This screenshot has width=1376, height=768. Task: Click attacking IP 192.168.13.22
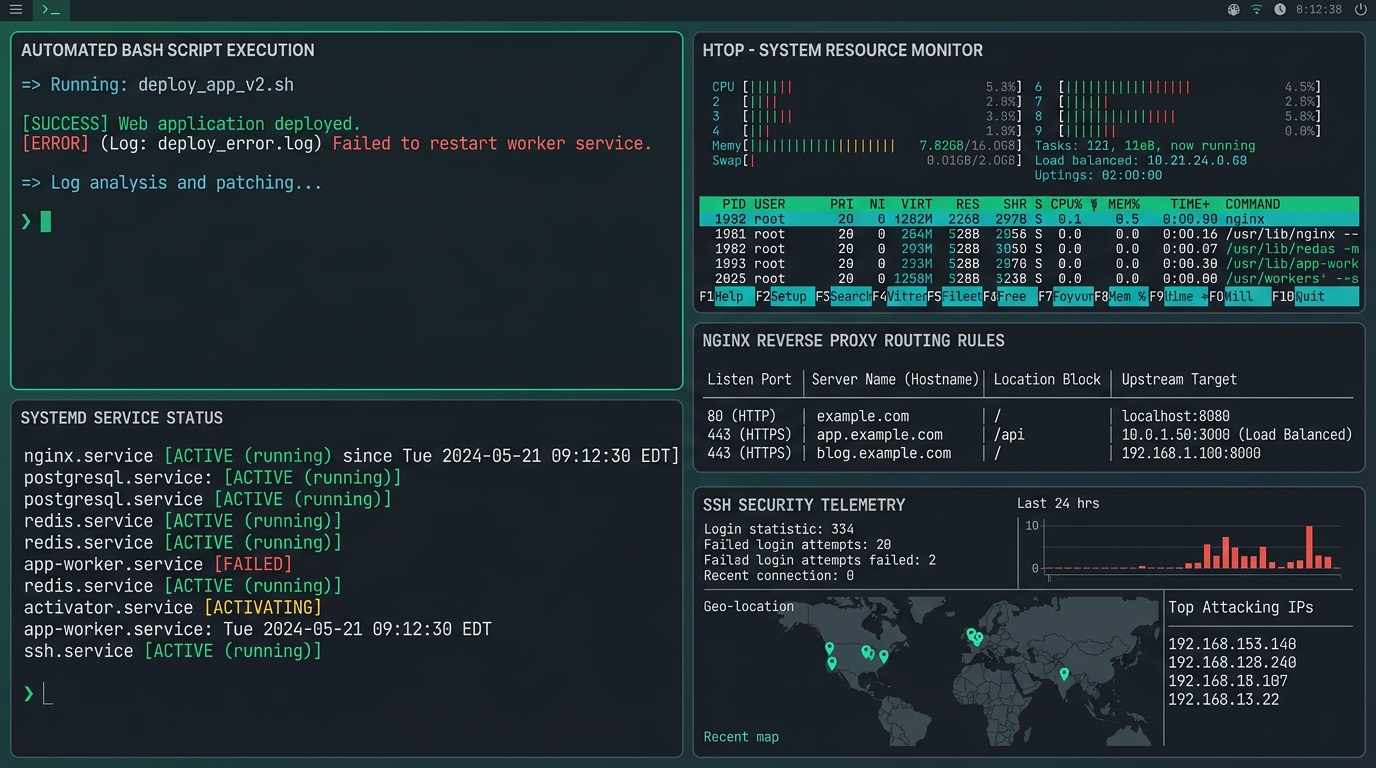click(x=1224, y=699)
